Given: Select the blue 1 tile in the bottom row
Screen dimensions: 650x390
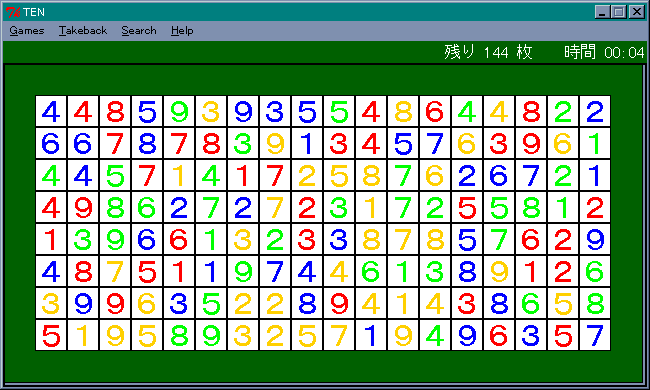Looking at the screenshot, I should point(371,335).
